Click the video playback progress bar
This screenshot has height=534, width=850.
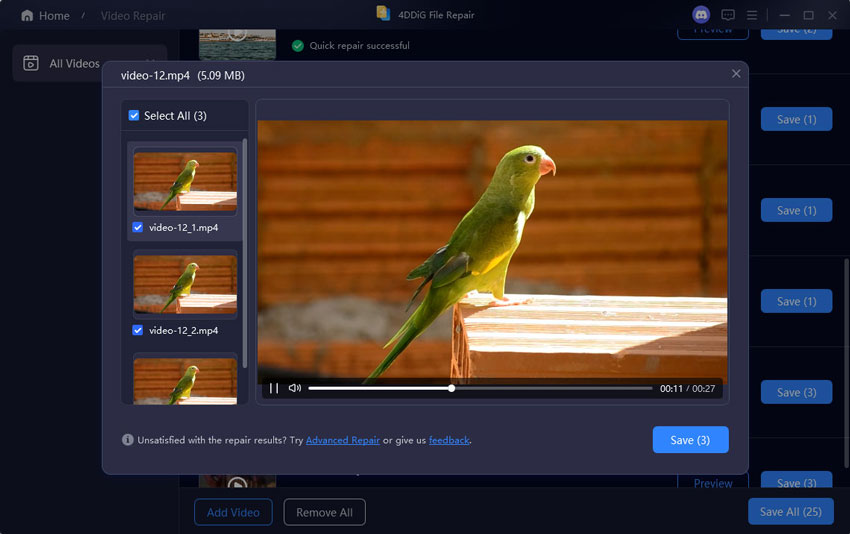[x=480, y=388]
